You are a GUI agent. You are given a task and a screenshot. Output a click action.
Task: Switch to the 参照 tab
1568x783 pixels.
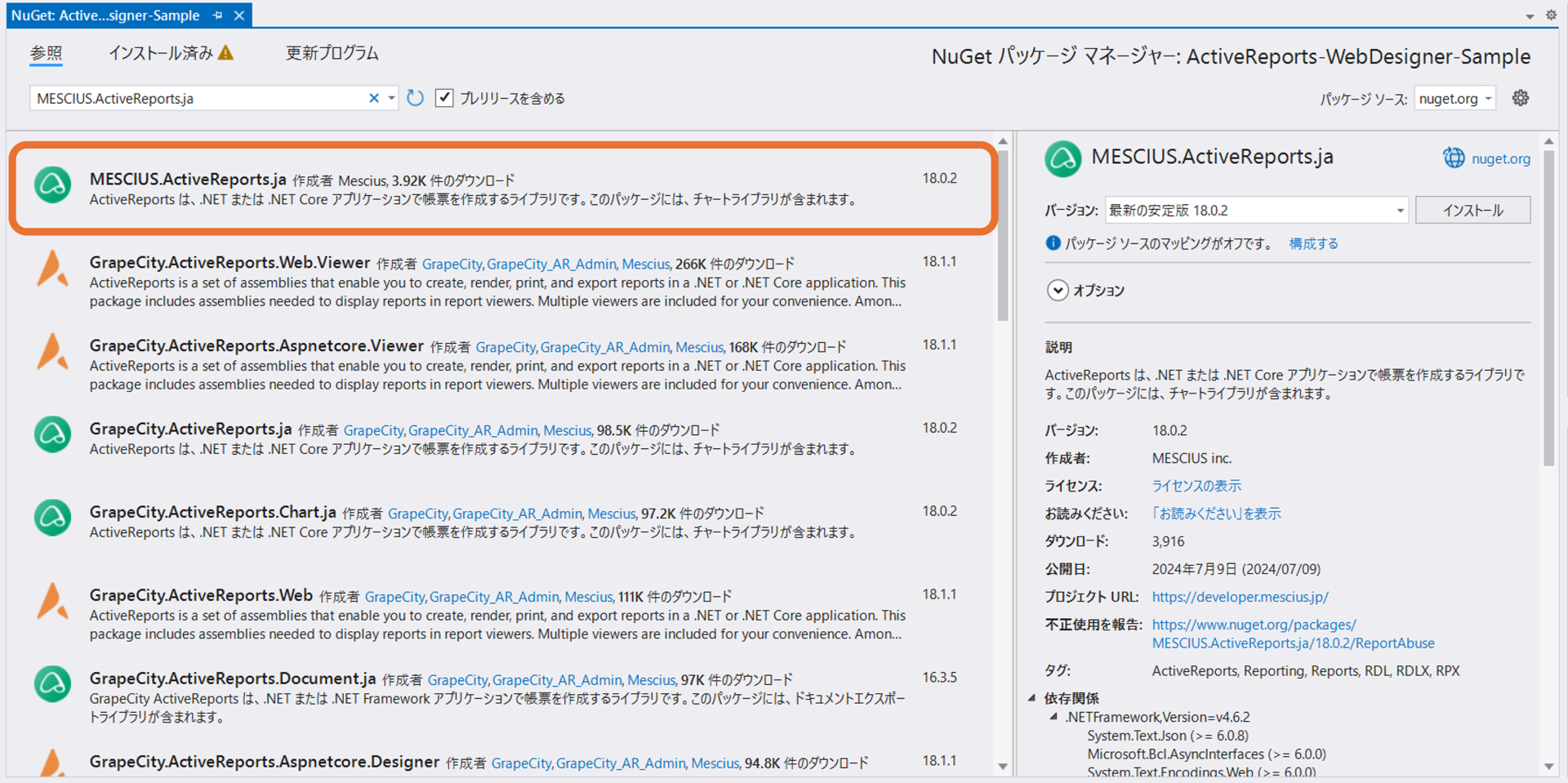pos(46,53)
